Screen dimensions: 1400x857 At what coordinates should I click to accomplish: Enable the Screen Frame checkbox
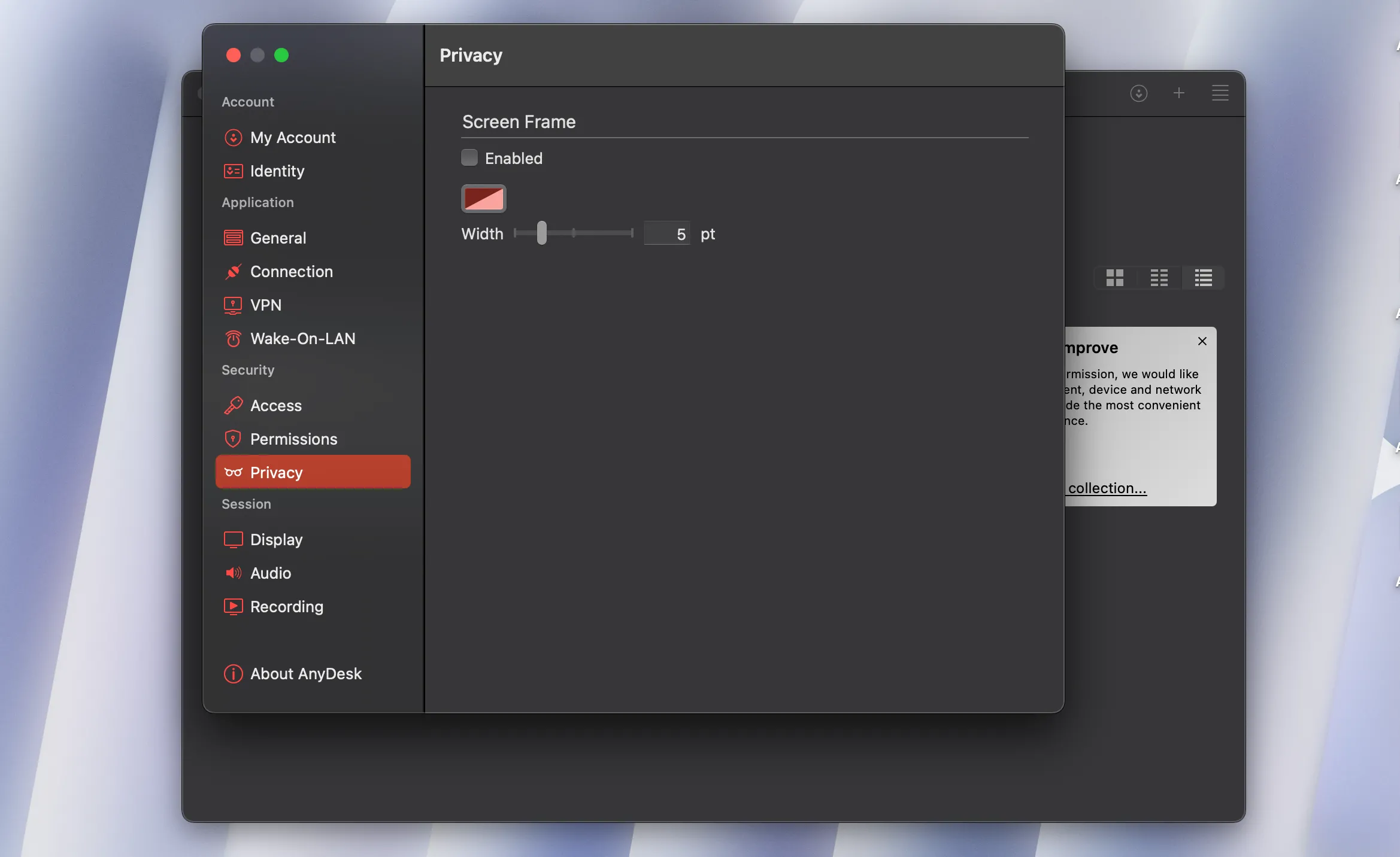(469, 158)
